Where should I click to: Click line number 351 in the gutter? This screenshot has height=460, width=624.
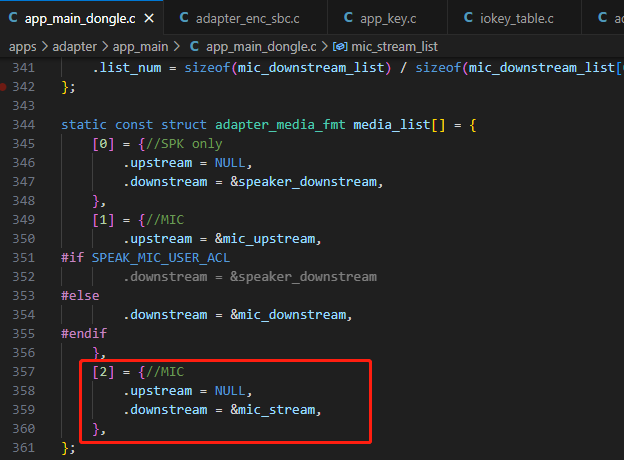coord(23,258)
